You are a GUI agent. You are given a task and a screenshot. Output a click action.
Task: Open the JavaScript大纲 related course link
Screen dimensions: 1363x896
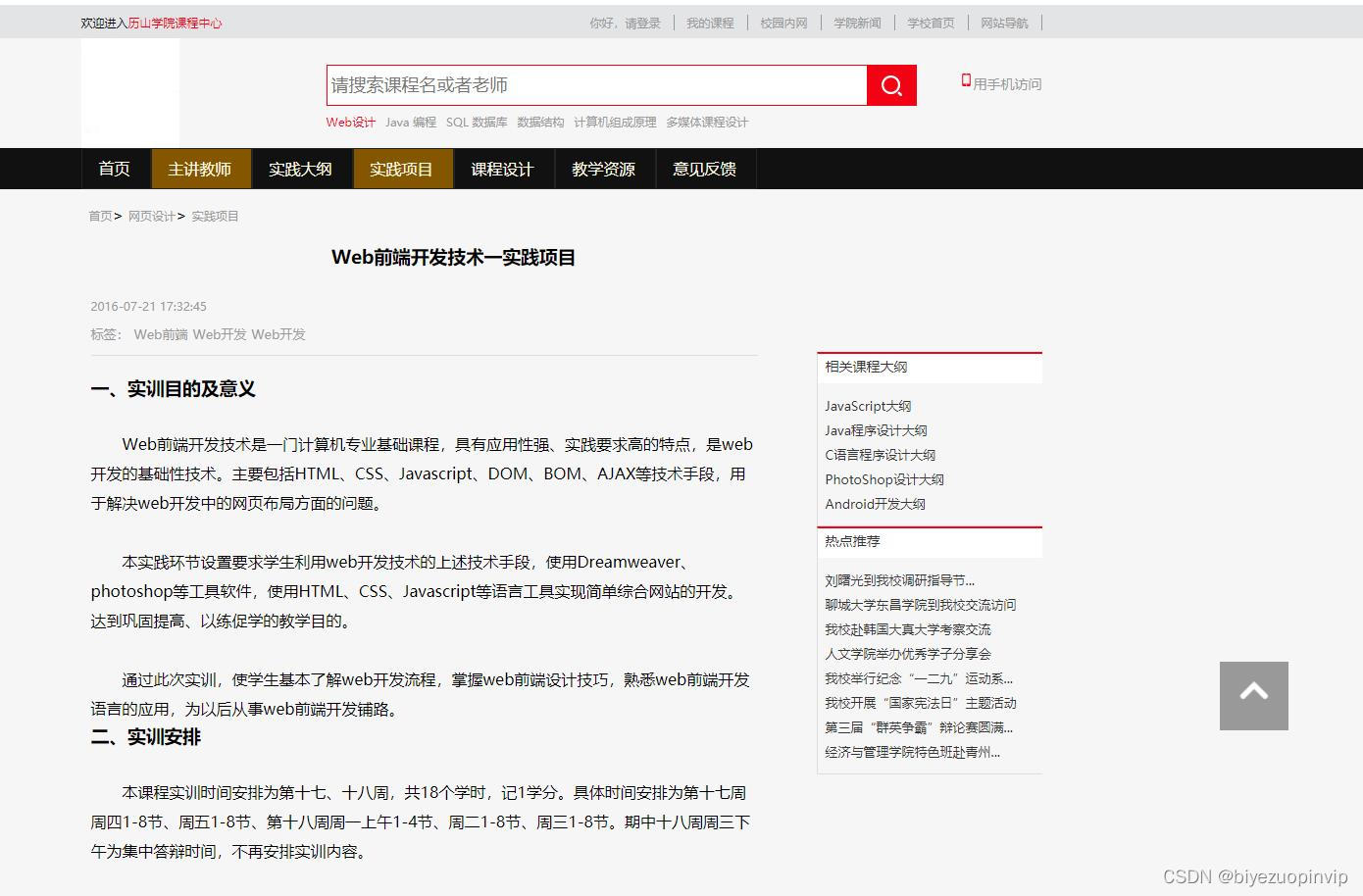coord(868,406)
